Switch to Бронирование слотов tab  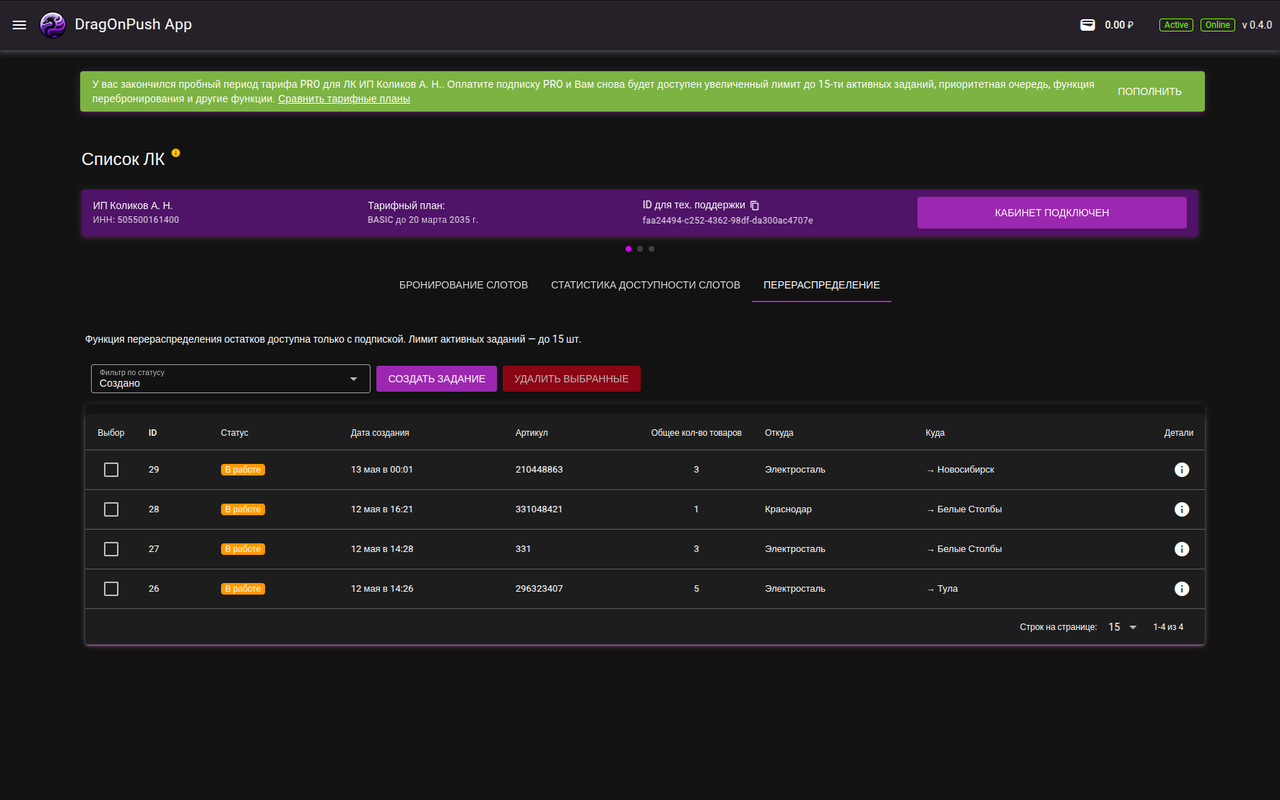(x=463, y=285)
